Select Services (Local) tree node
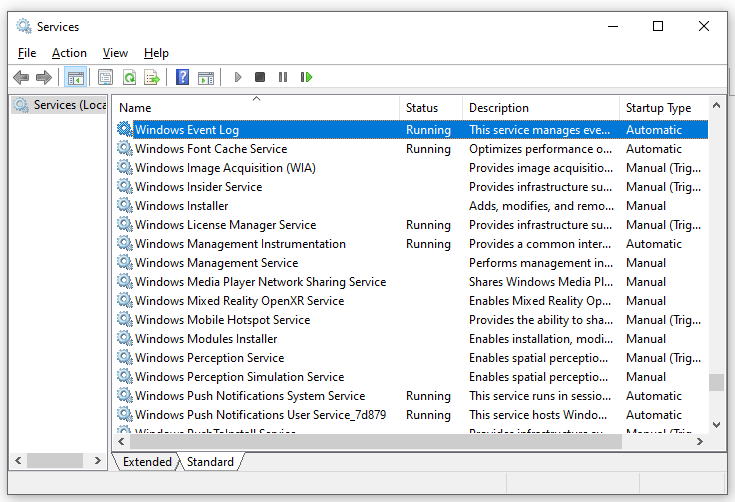Image resolution: width=735 pixels, height=502 pixels. (x=60, y=105)
